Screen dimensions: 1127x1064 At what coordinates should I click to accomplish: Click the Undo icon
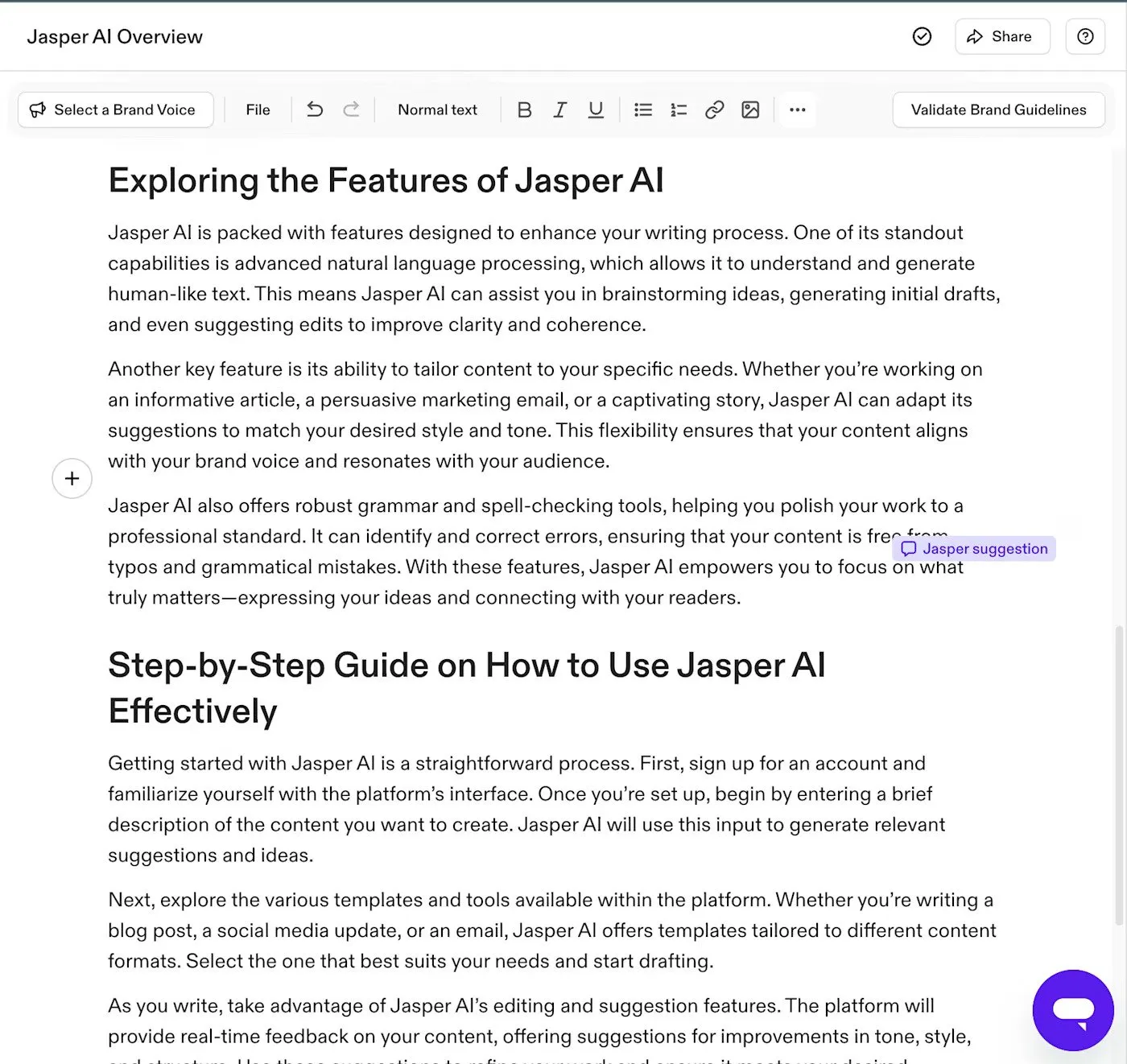pyautogui.click(x=315, y=109)
